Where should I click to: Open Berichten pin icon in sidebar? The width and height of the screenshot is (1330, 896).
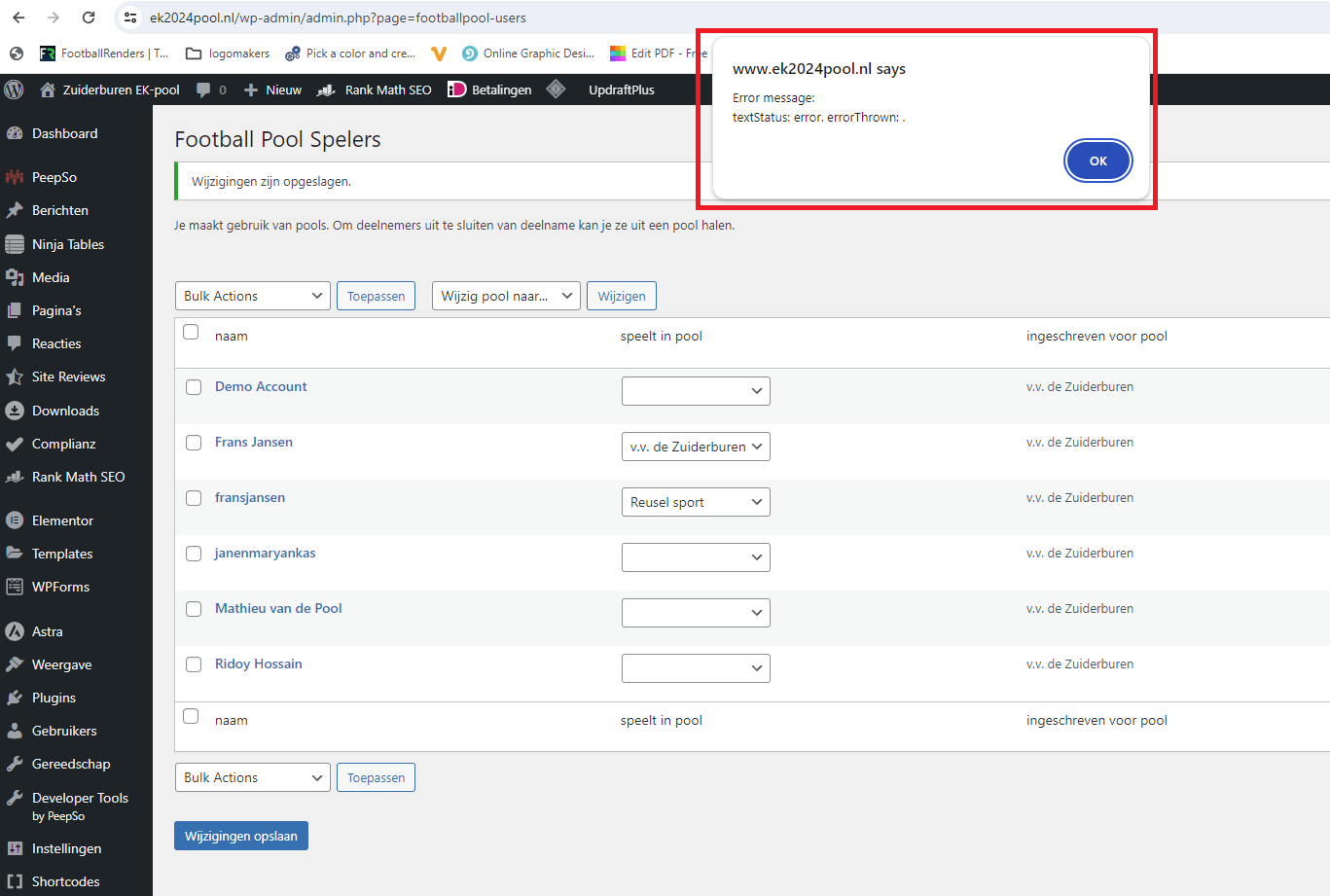[x=15, y=210]
